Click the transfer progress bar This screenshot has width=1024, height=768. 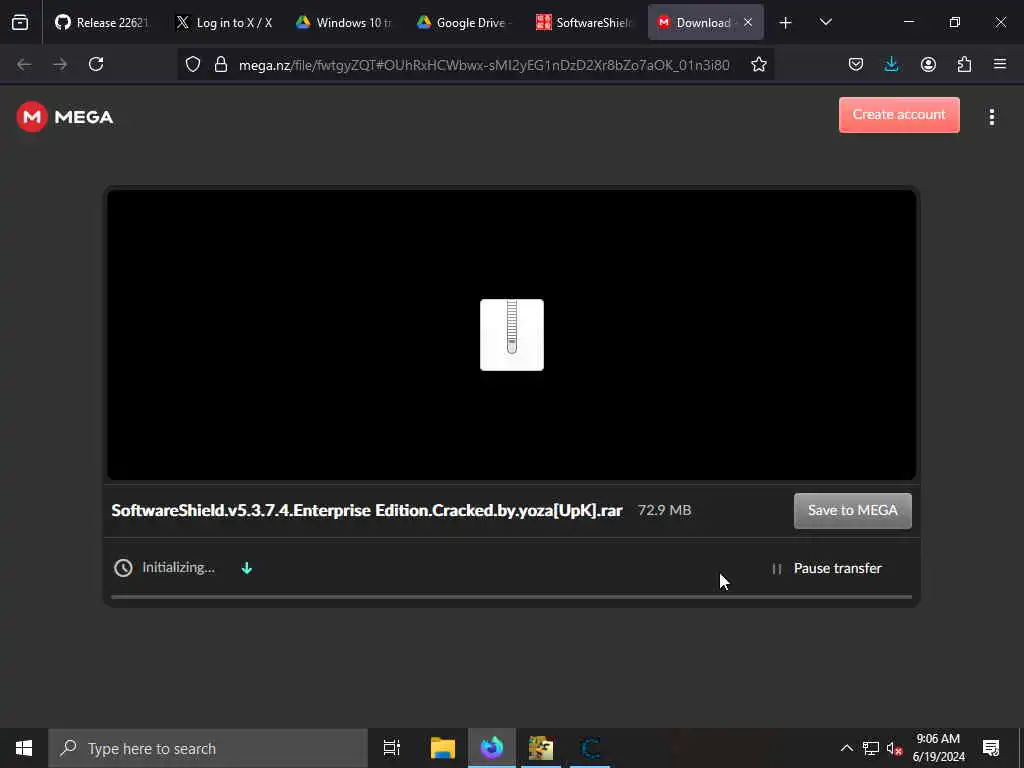point(511,597)
